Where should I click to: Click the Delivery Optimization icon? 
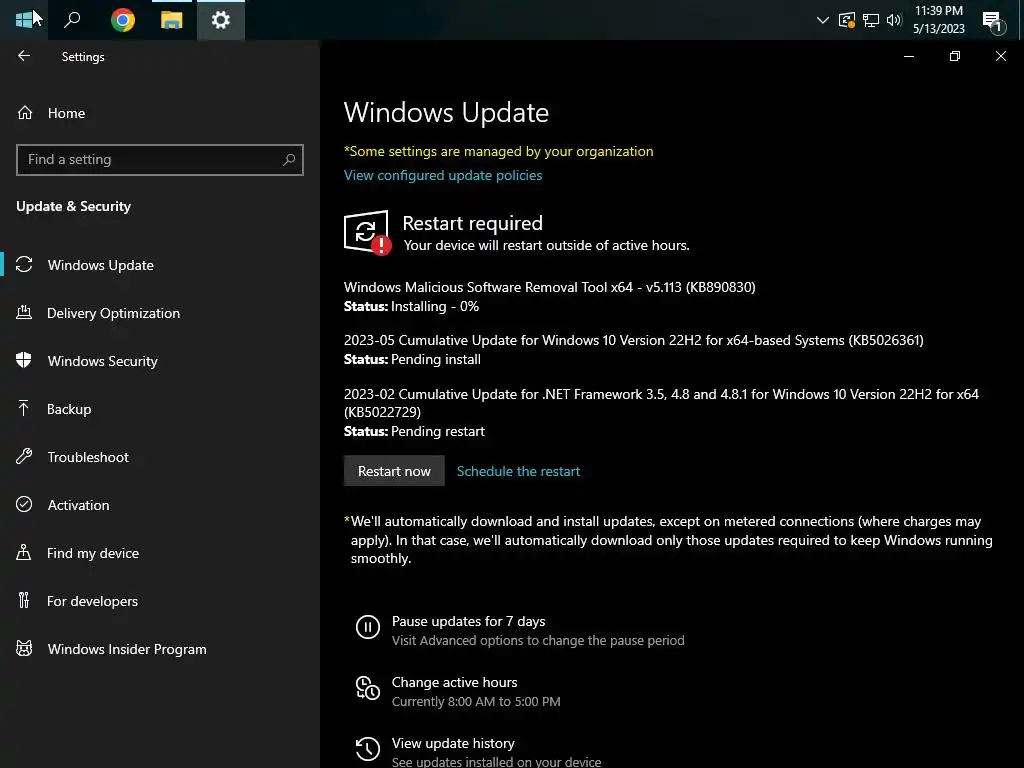pos(24,312)
